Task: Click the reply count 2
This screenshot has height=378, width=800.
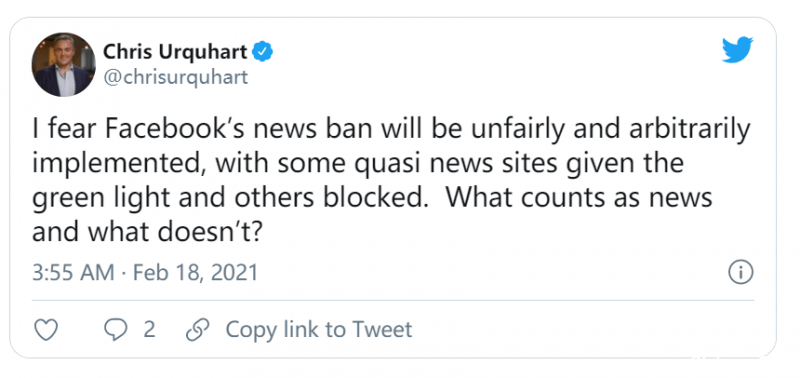Action: (x=148, y=330)
